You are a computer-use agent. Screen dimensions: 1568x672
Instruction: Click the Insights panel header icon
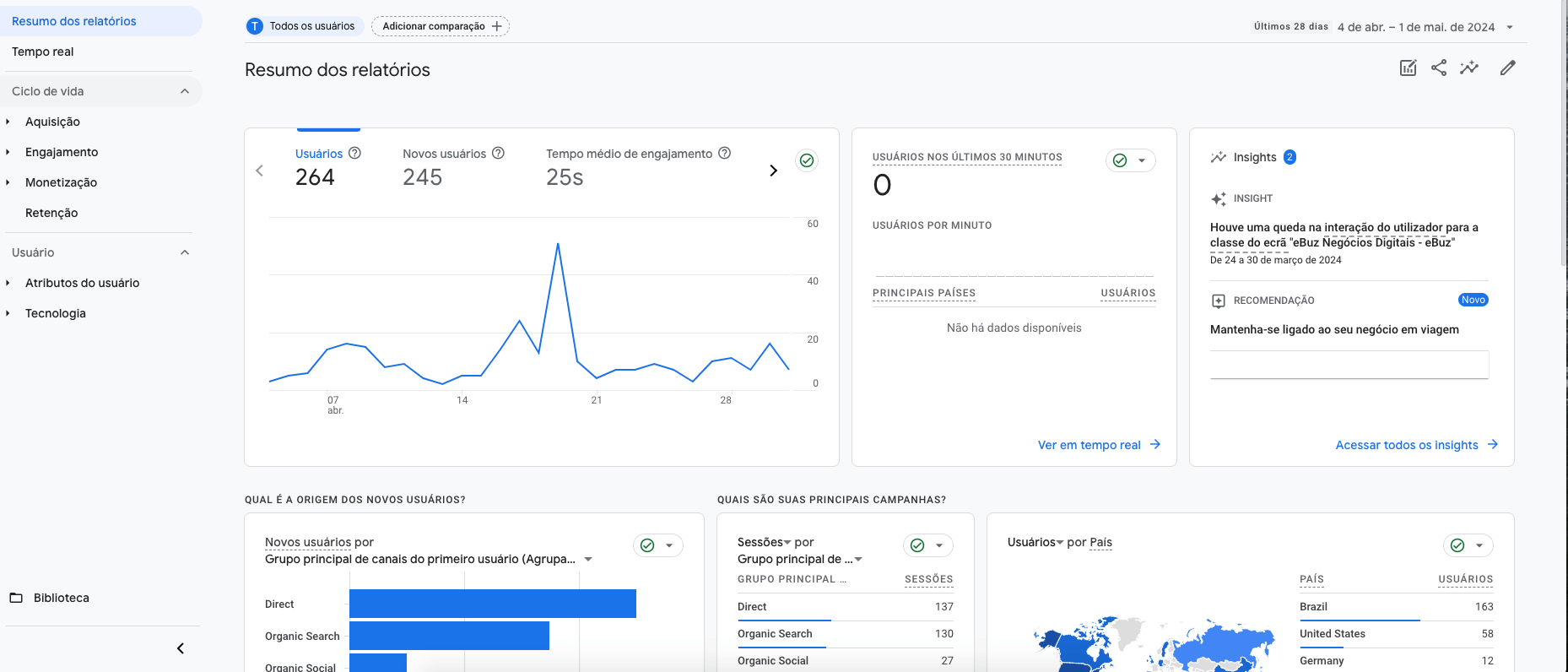1219,157
